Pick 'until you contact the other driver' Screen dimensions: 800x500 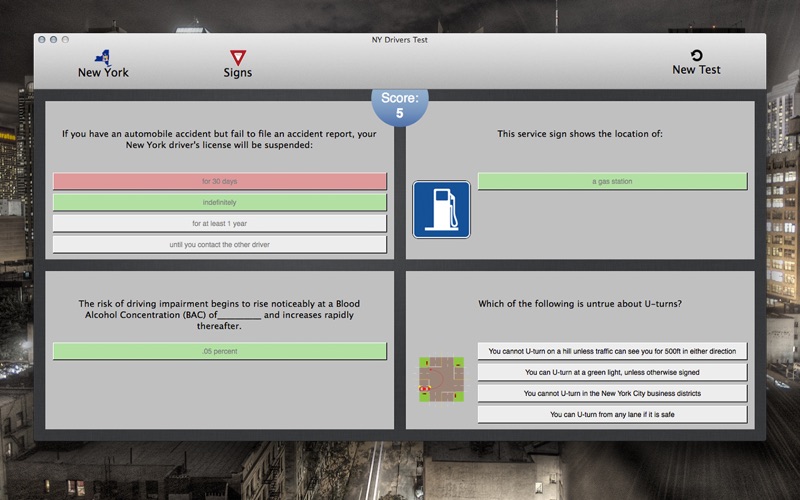(x=219, y=244)
